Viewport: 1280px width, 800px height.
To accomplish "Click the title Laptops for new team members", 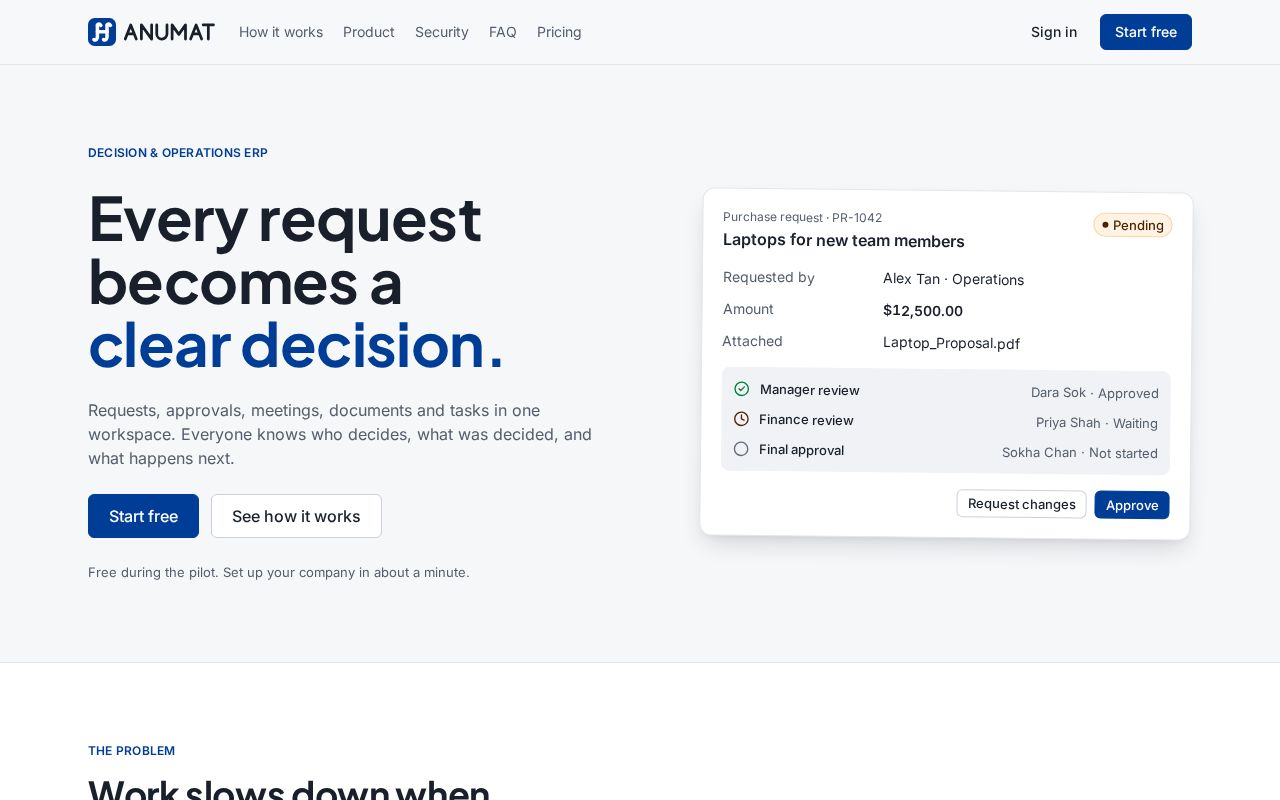I will click(x=844, y=241).
